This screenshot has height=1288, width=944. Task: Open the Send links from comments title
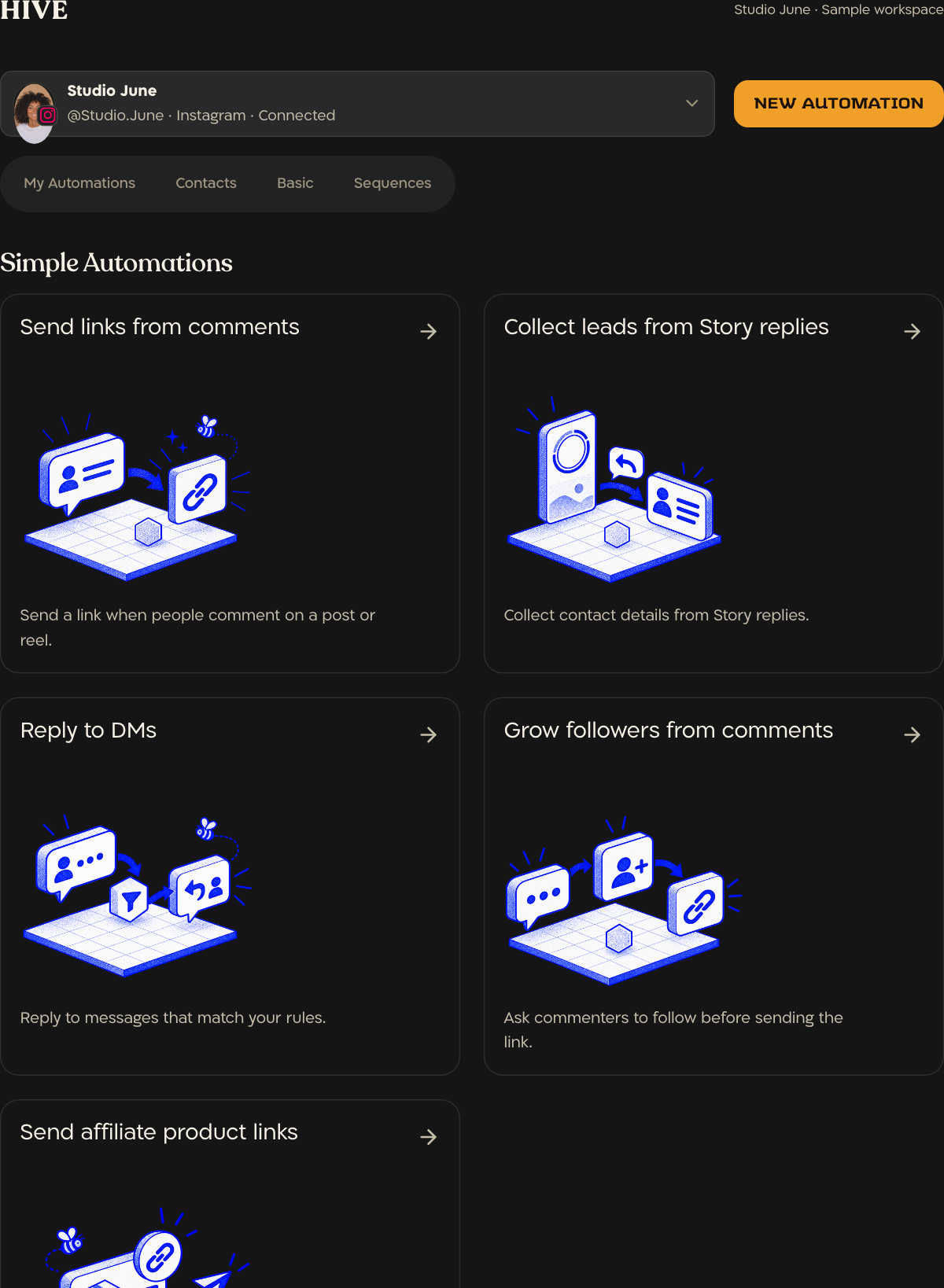pos(160,327)
